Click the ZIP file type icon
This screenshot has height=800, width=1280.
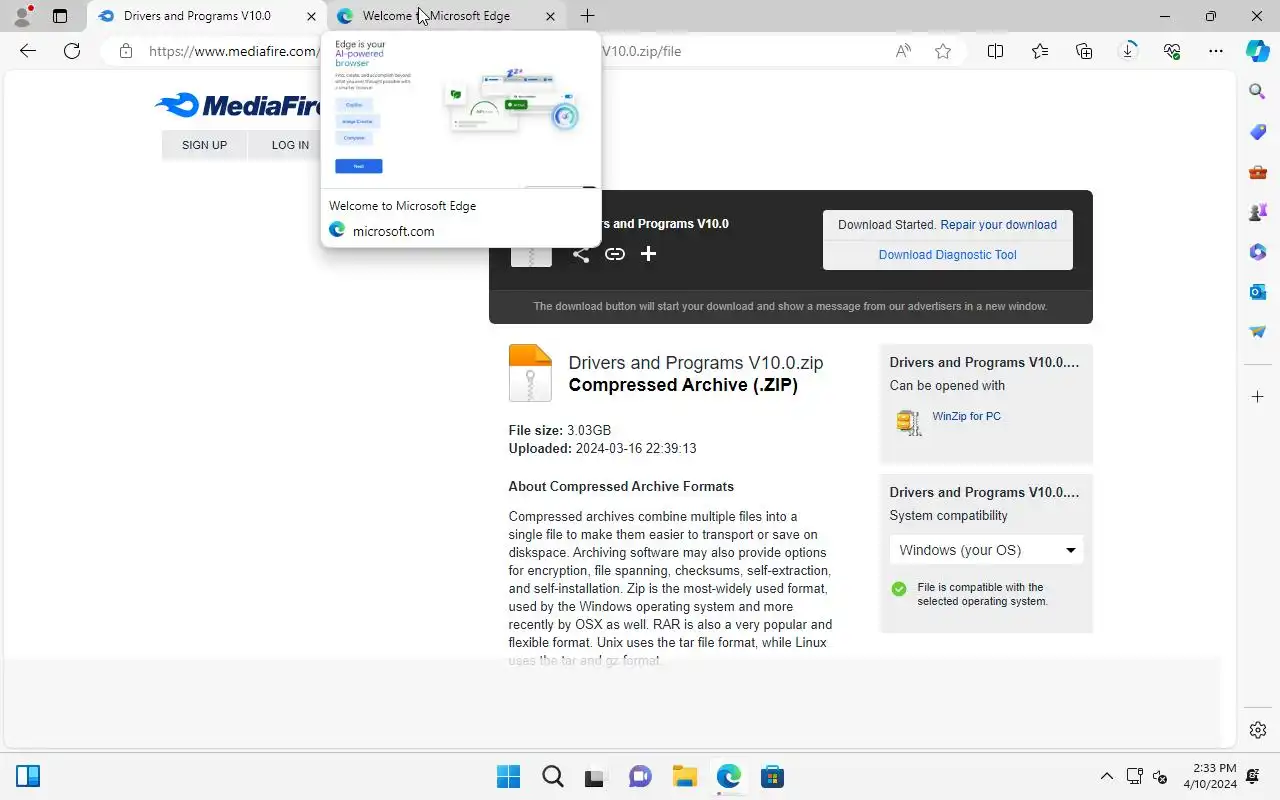[530, 373]
